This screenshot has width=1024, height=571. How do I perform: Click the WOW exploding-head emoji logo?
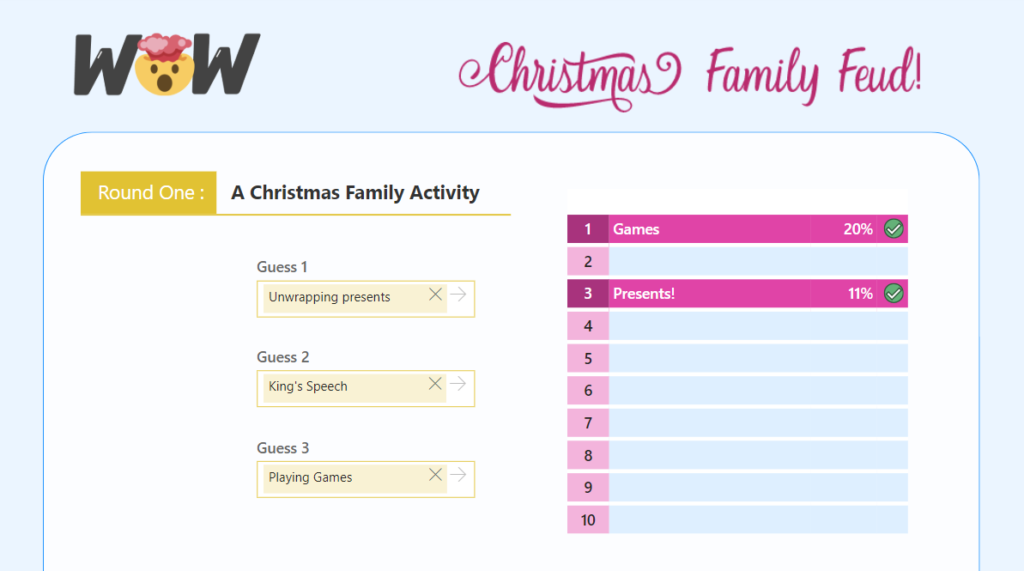[x=166, y=65]
